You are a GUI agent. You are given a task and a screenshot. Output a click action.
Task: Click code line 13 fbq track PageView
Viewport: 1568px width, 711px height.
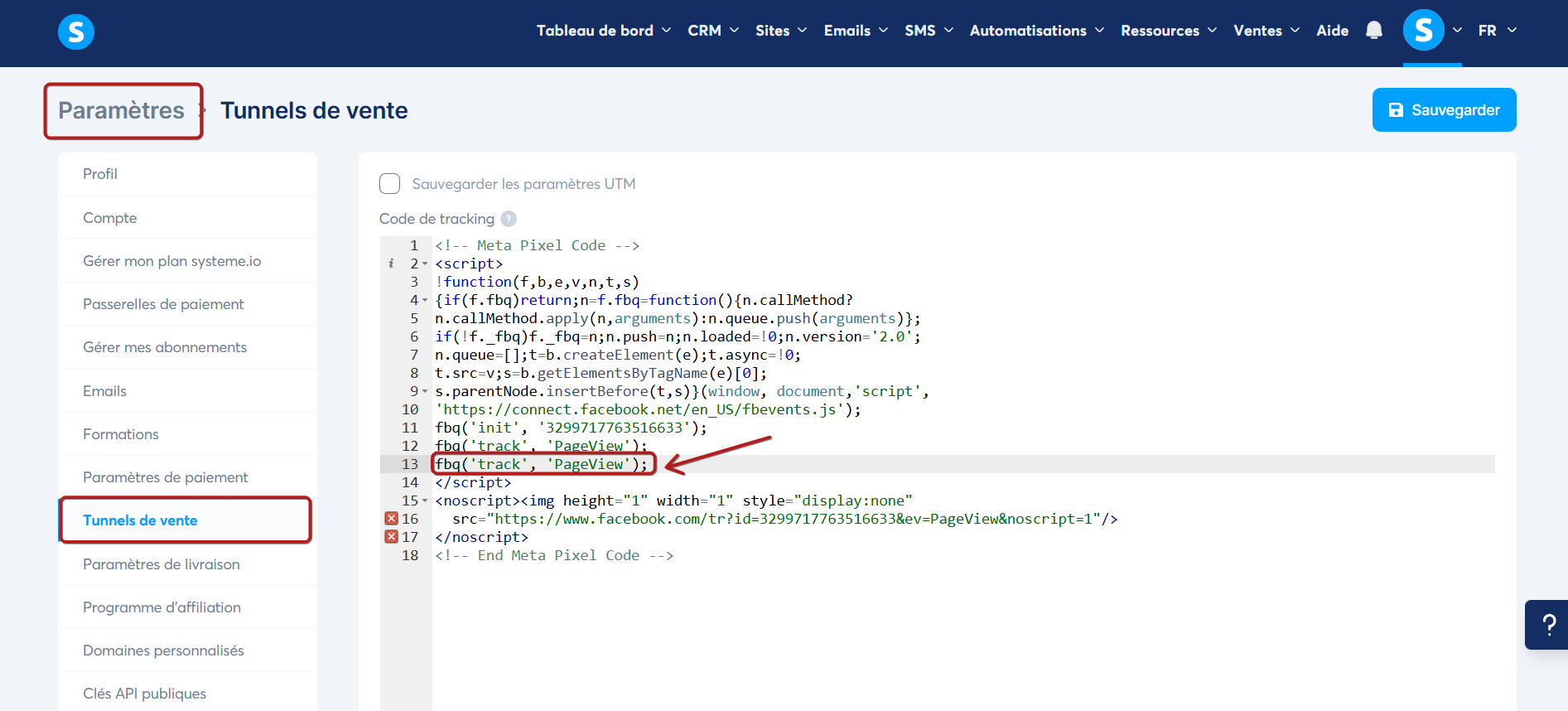click(x=542, y=464)
